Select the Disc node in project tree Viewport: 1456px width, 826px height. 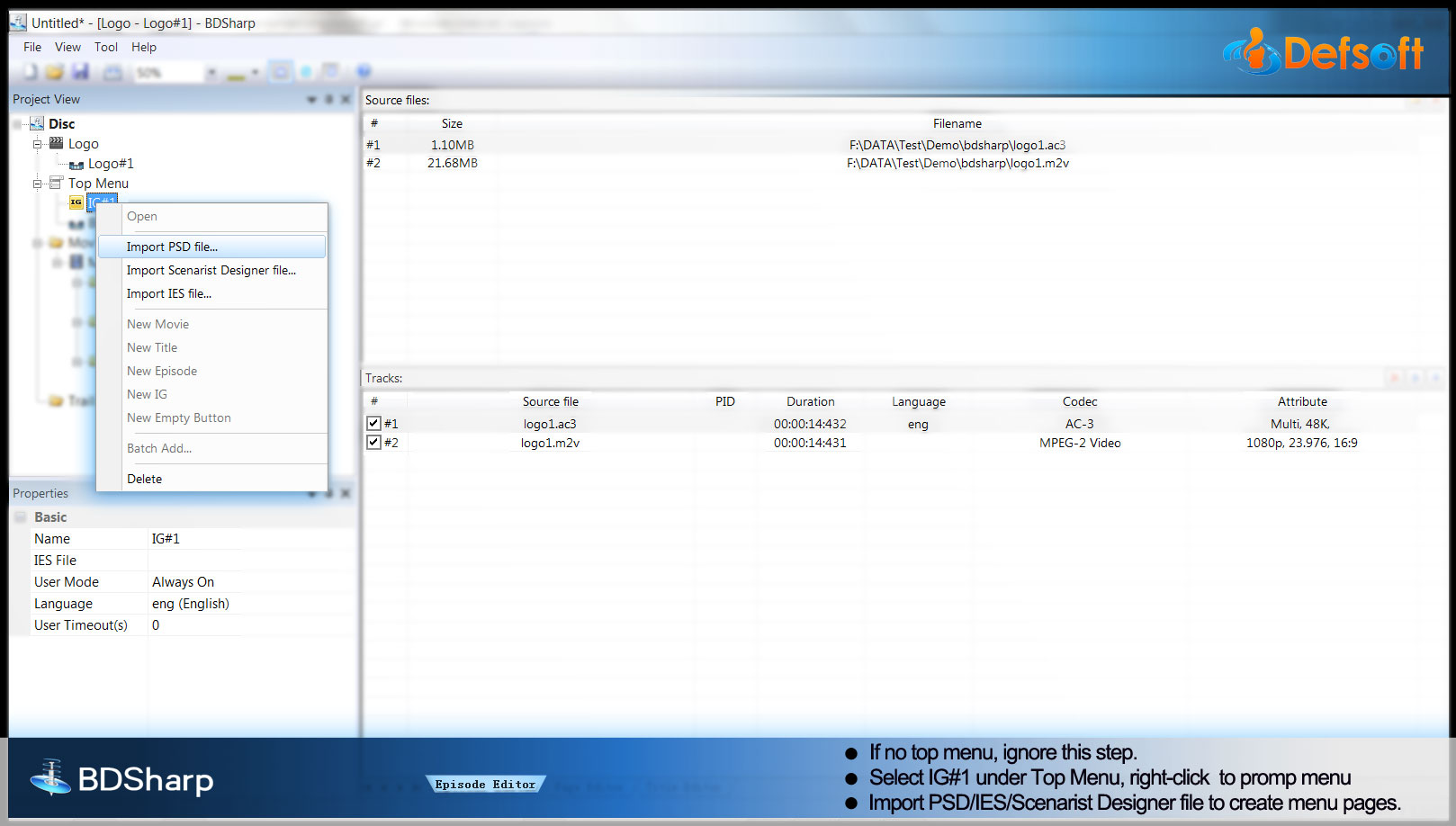tap(61, 123)
